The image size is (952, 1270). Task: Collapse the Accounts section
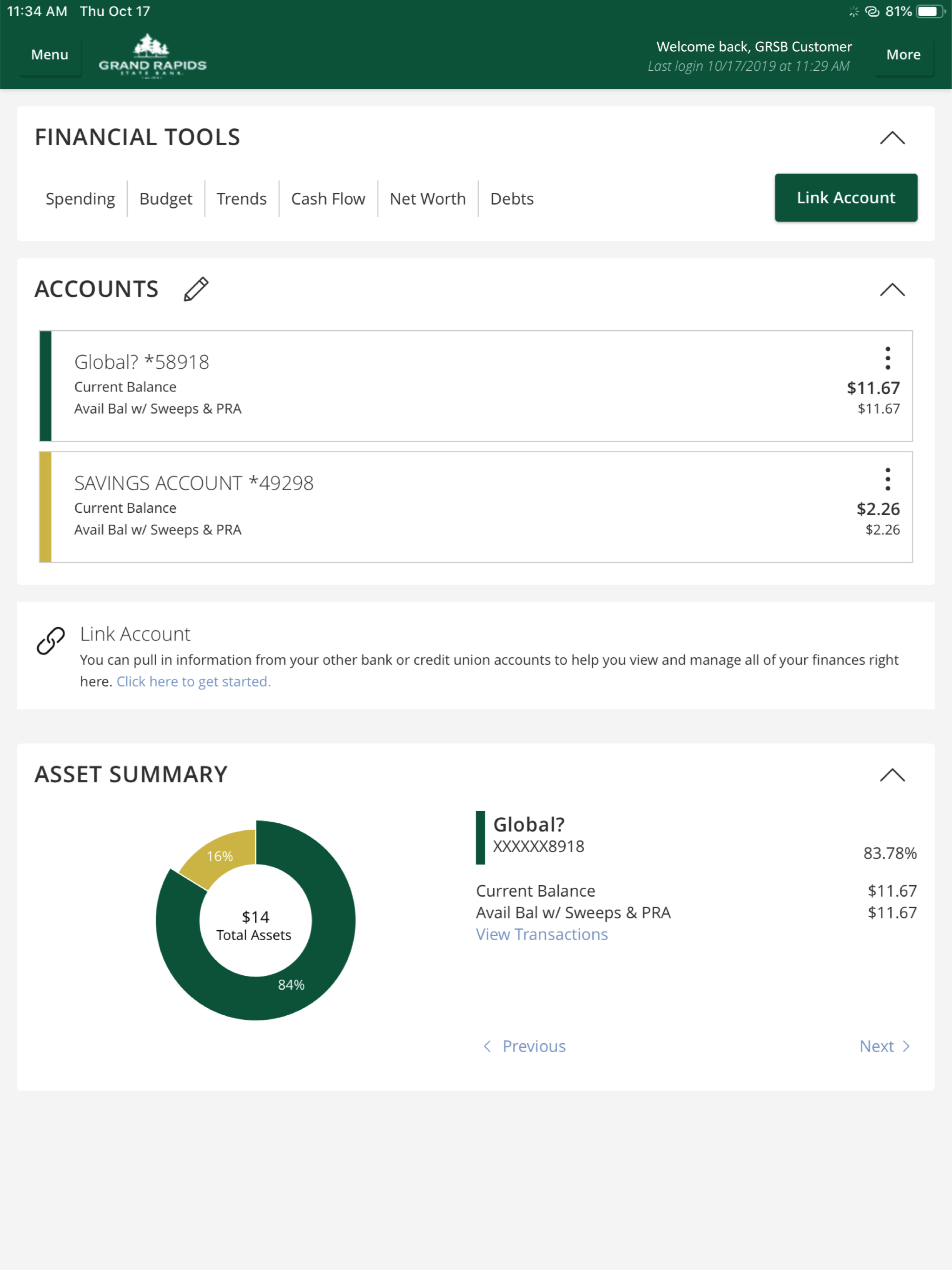tap(892, 289)
